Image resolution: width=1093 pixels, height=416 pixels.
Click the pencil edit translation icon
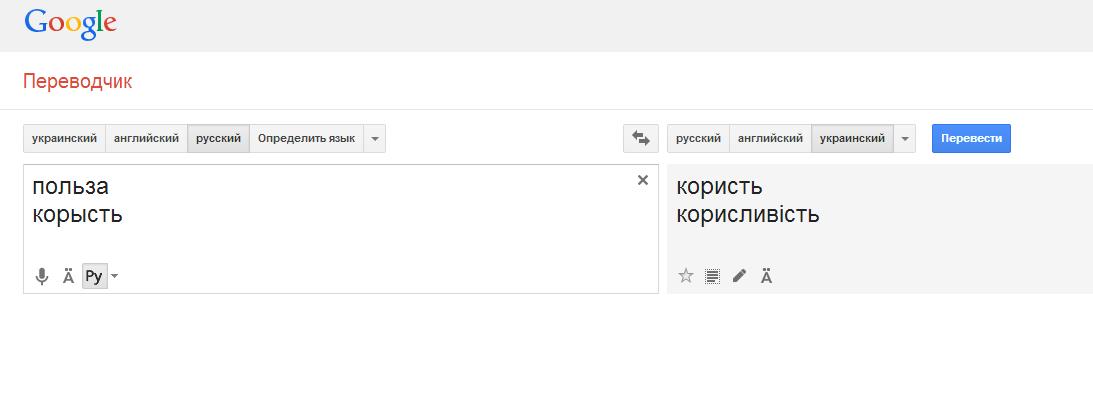click(739, 276)
